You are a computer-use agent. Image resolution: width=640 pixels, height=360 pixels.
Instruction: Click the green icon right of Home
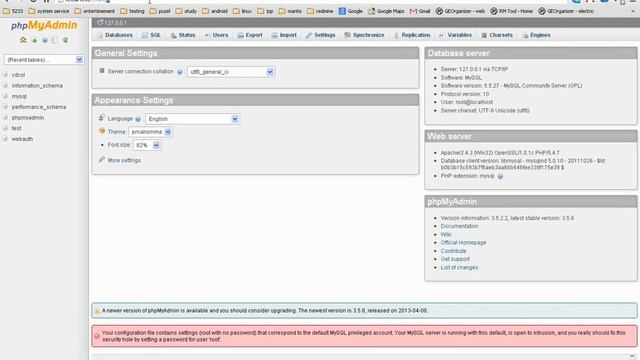point(34,40)
